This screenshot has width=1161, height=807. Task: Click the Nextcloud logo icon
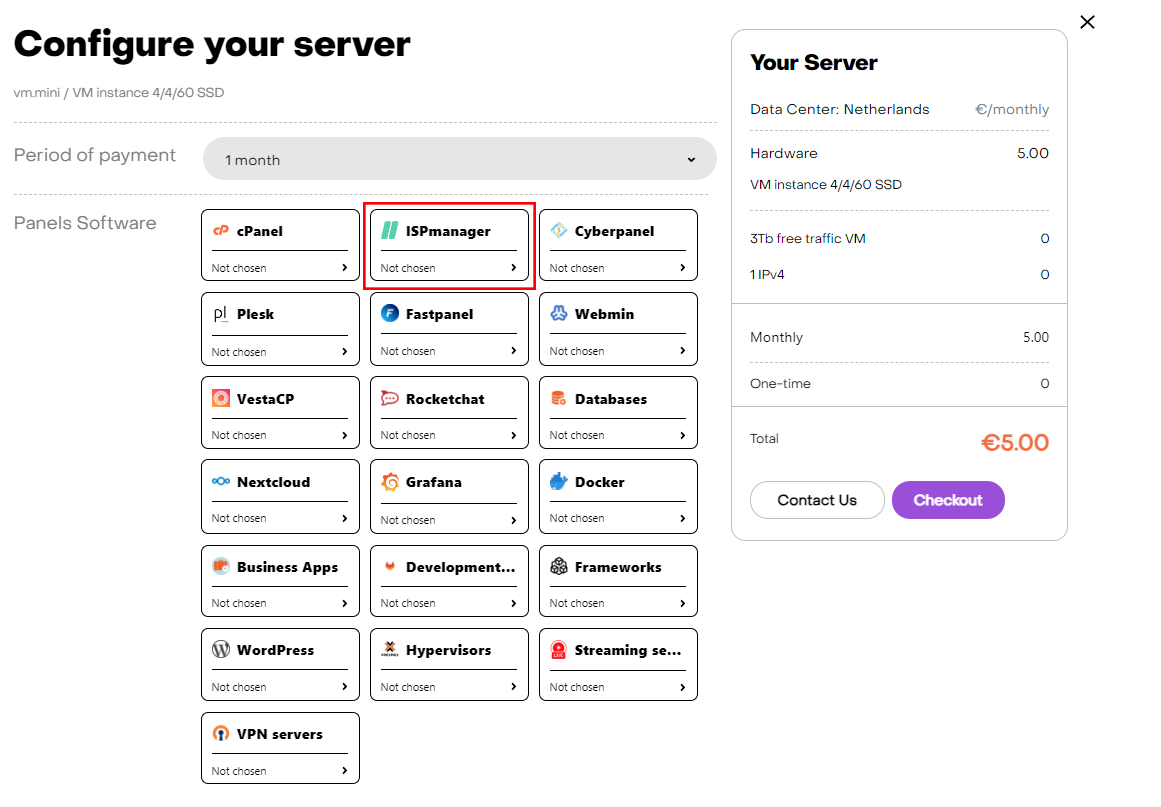coord(221,482)
